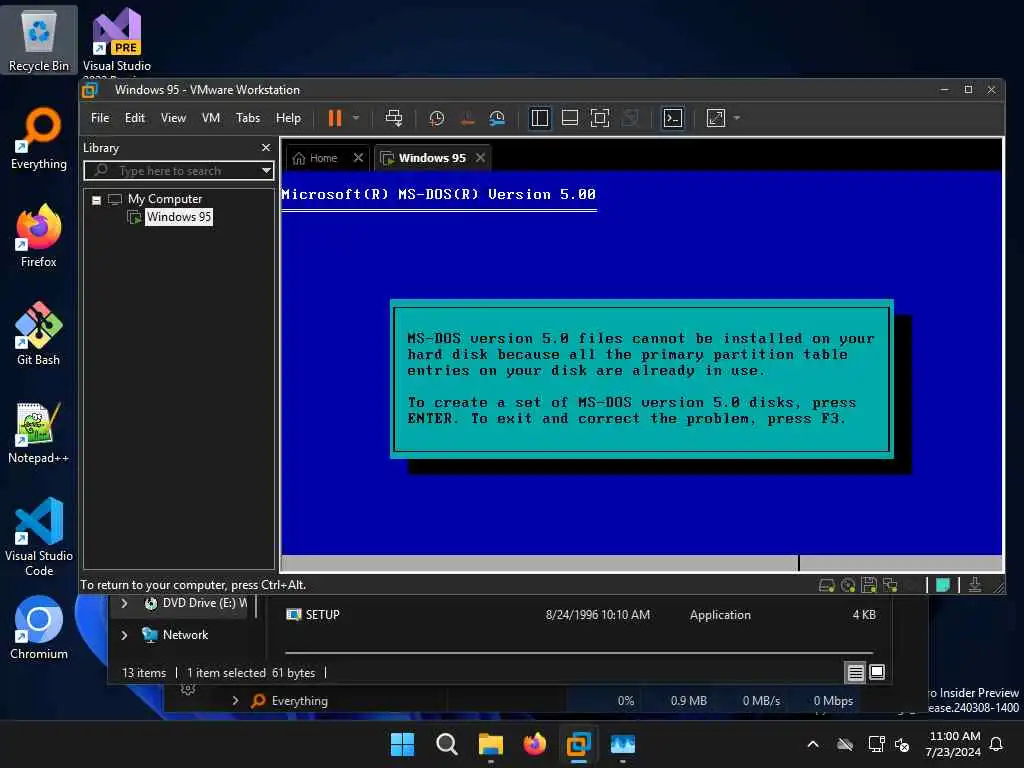Image resolution: width=1024 pixels, height=768 pixels.
Task: Expand DVD Drive (E:) in File Explorer
Action: coord(124,603)
